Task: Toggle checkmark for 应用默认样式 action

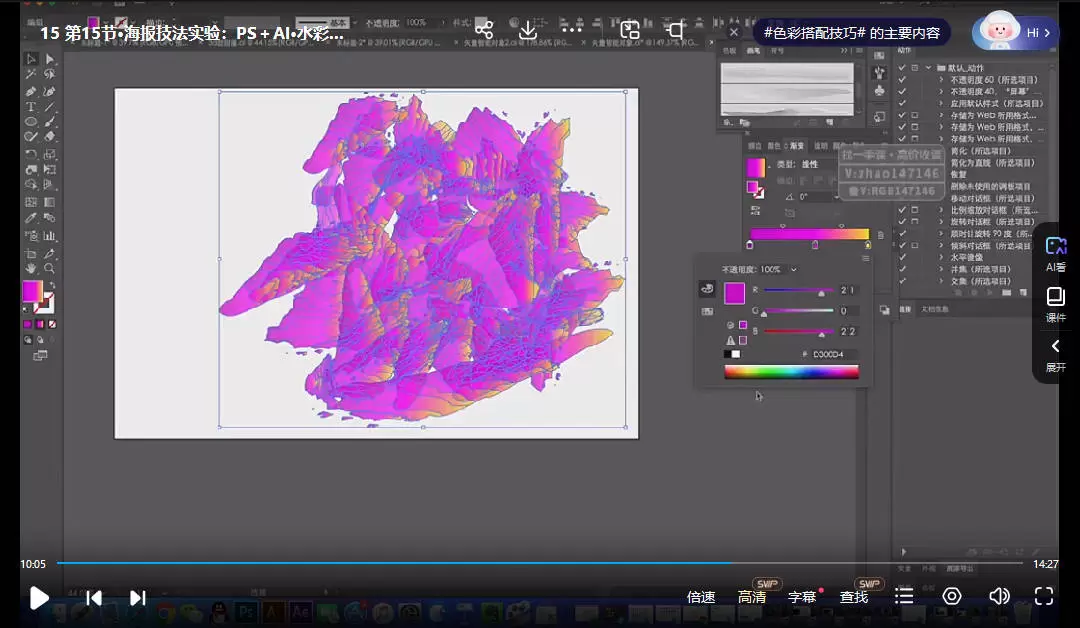Action: [x=902, y=103]
